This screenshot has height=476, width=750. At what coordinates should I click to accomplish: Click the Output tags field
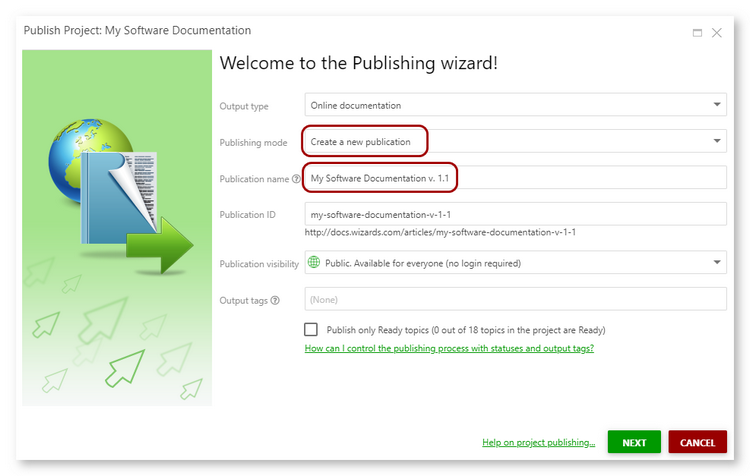pyautogui.click(x=516, y=299)
